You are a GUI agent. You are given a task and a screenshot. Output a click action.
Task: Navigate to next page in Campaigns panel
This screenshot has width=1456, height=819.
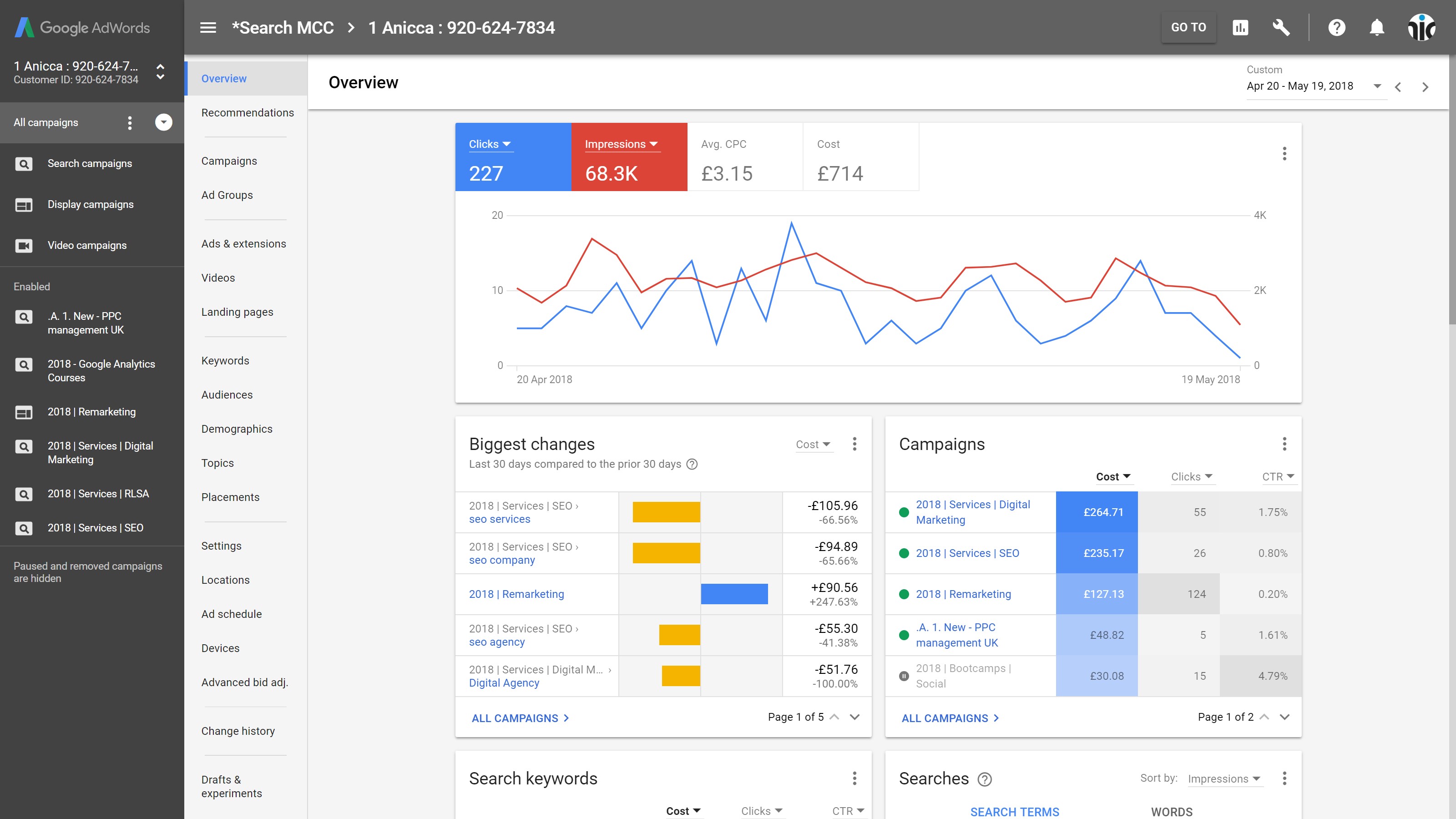click(1286, 718)
